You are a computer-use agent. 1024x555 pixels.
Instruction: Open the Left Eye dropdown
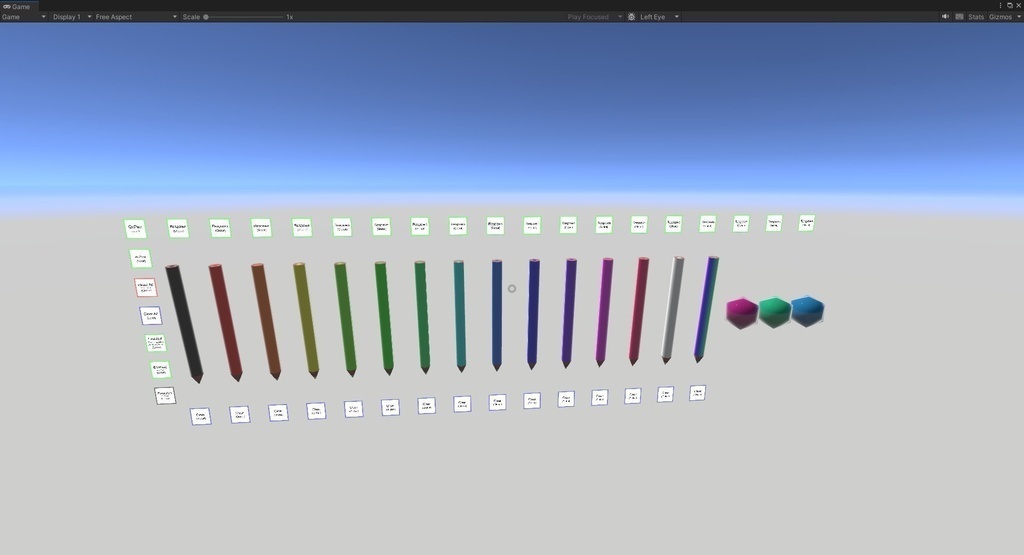[x=660, y=17]
